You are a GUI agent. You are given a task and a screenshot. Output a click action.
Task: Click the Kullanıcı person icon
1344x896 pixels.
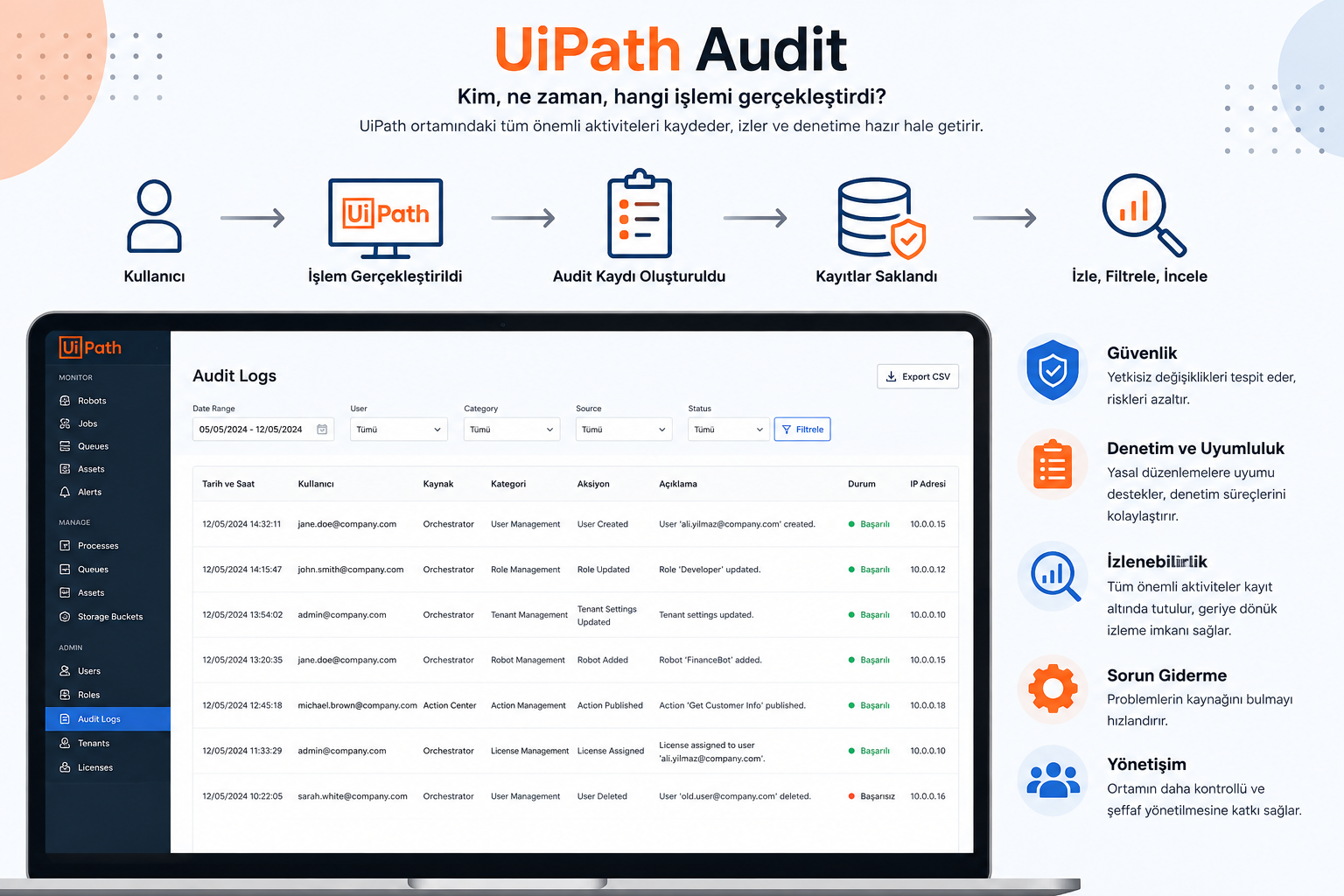tap(154, 216)
